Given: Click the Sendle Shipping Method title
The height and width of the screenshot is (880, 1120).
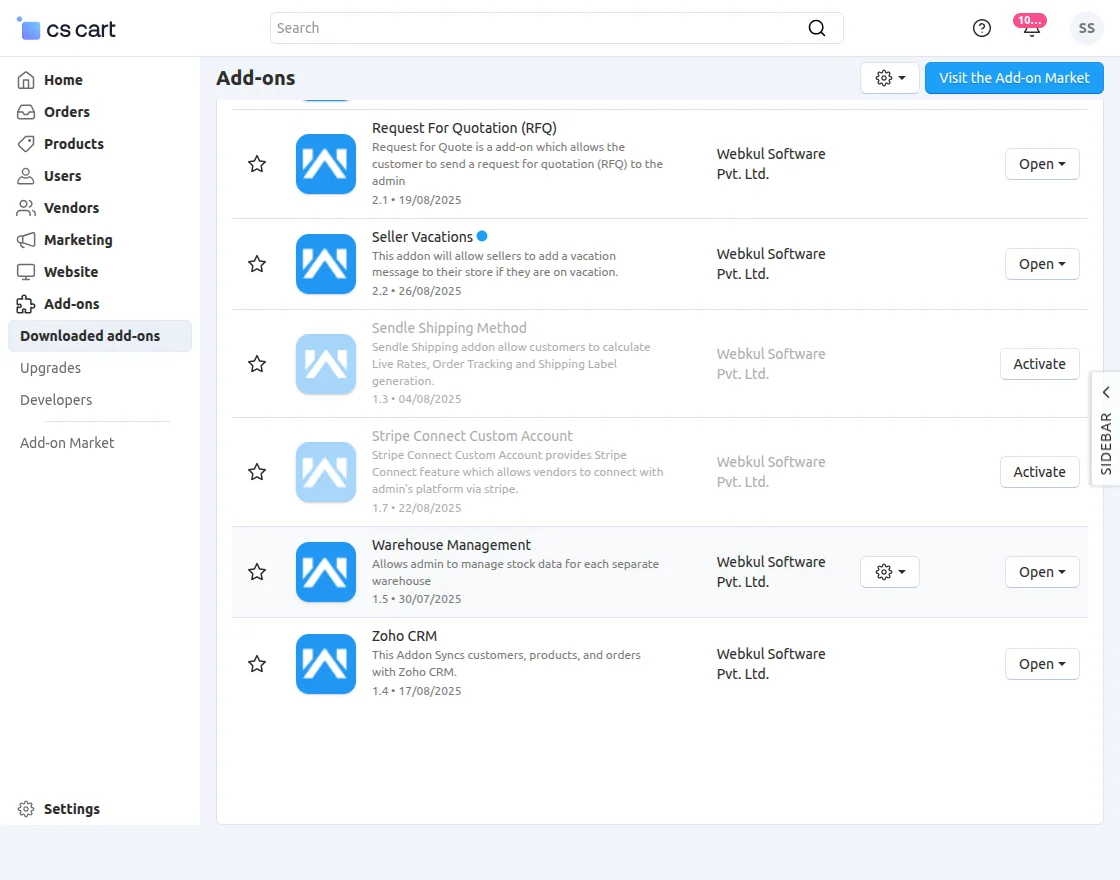Looking at the screenshot, I should pyautogui.click(x=449, y=328).
